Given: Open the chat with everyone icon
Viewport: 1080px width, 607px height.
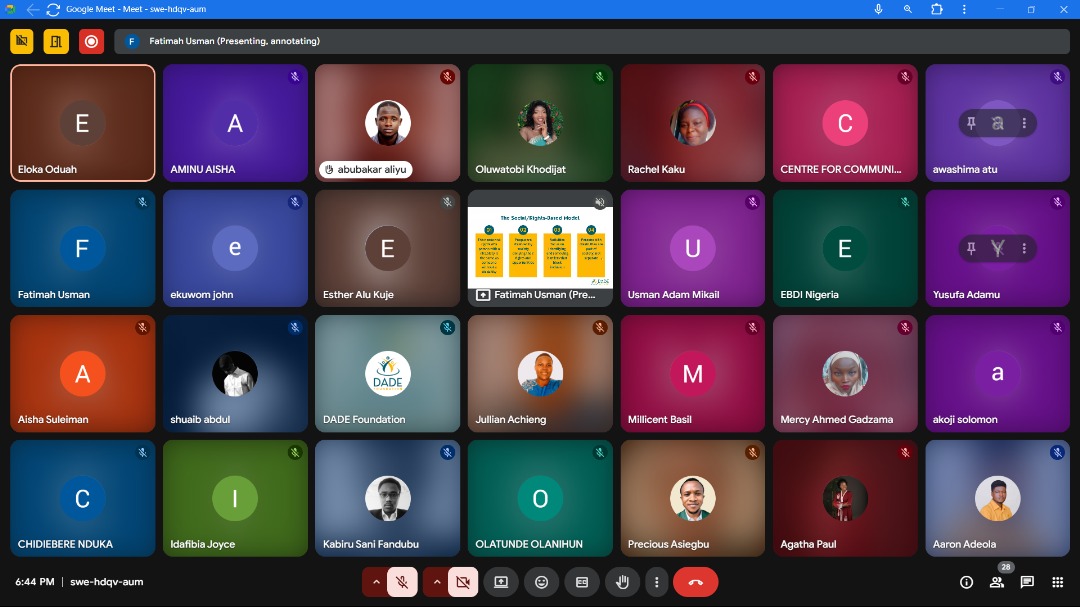Looking at the screenshot, I should (x=1027, y=582).
